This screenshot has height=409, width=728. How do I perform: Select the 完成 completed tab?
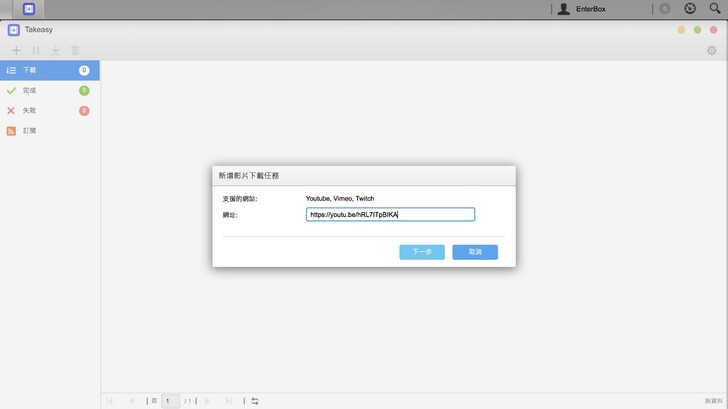coord(50,91)
